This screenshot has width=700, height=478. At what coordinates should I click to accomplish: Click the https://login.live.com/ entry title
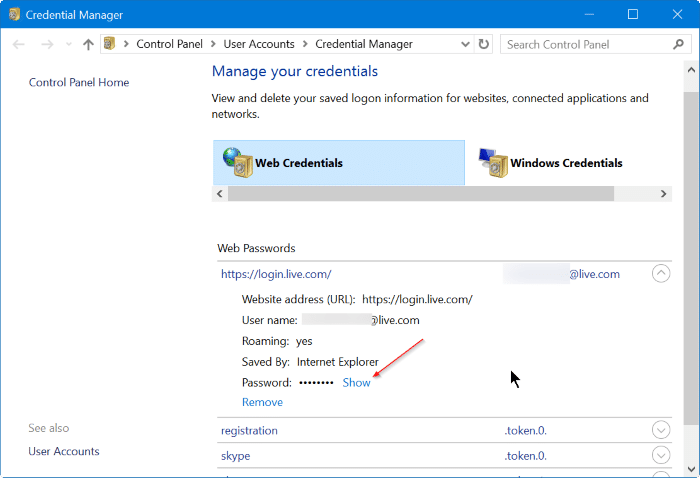point(276,274)
